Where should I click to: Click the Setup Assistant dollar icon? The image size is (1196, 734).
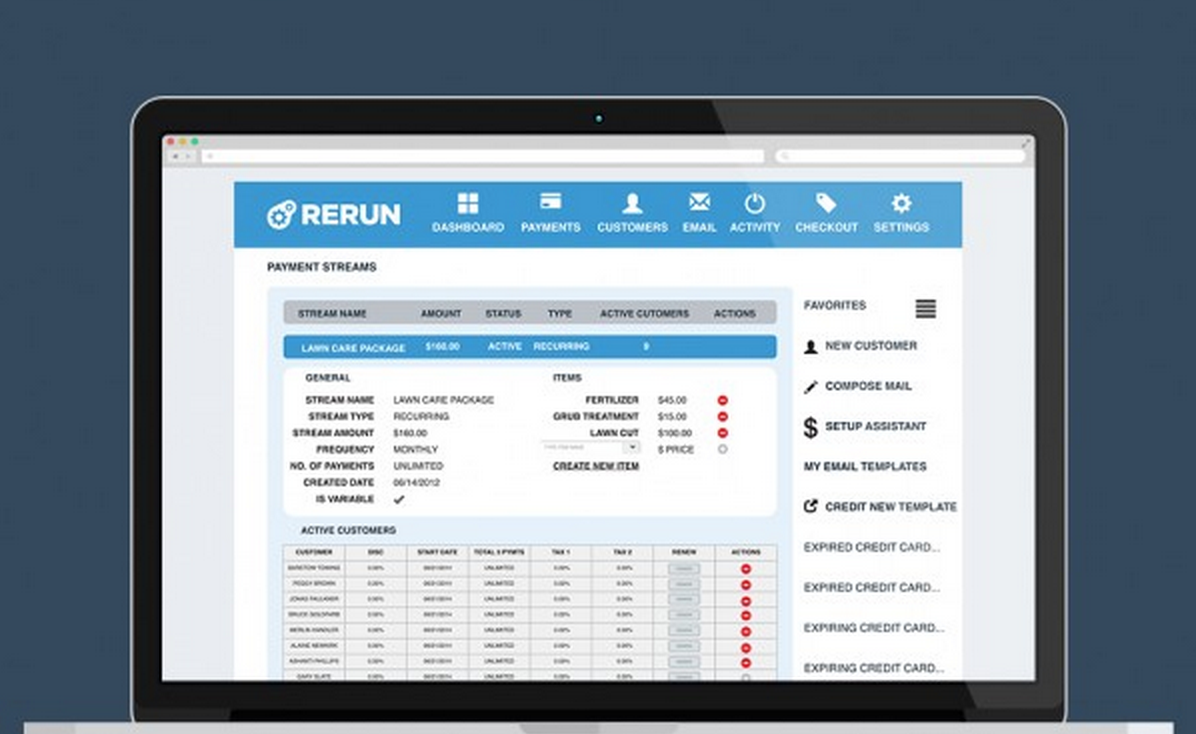[x=810, y=425]
